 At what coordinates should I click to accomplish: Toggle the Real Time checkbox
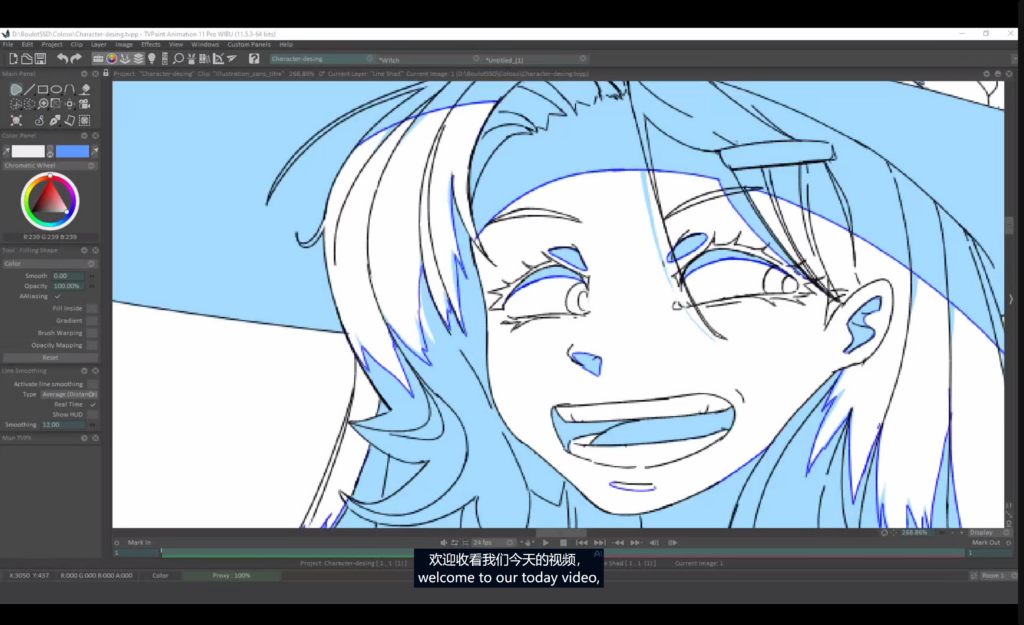click(92, 404)
